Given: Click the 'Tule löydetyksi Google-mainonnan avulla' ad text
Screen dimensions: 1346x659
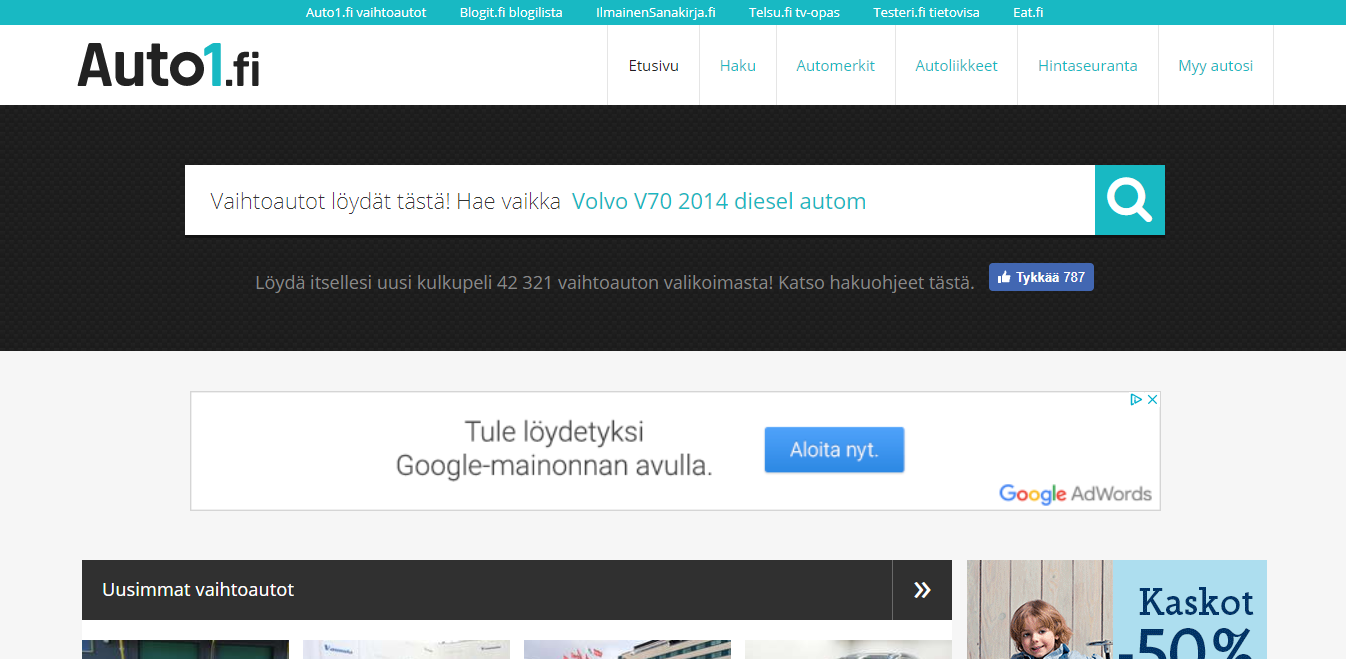Looking at the screenshot, I should tap(554, 449).
